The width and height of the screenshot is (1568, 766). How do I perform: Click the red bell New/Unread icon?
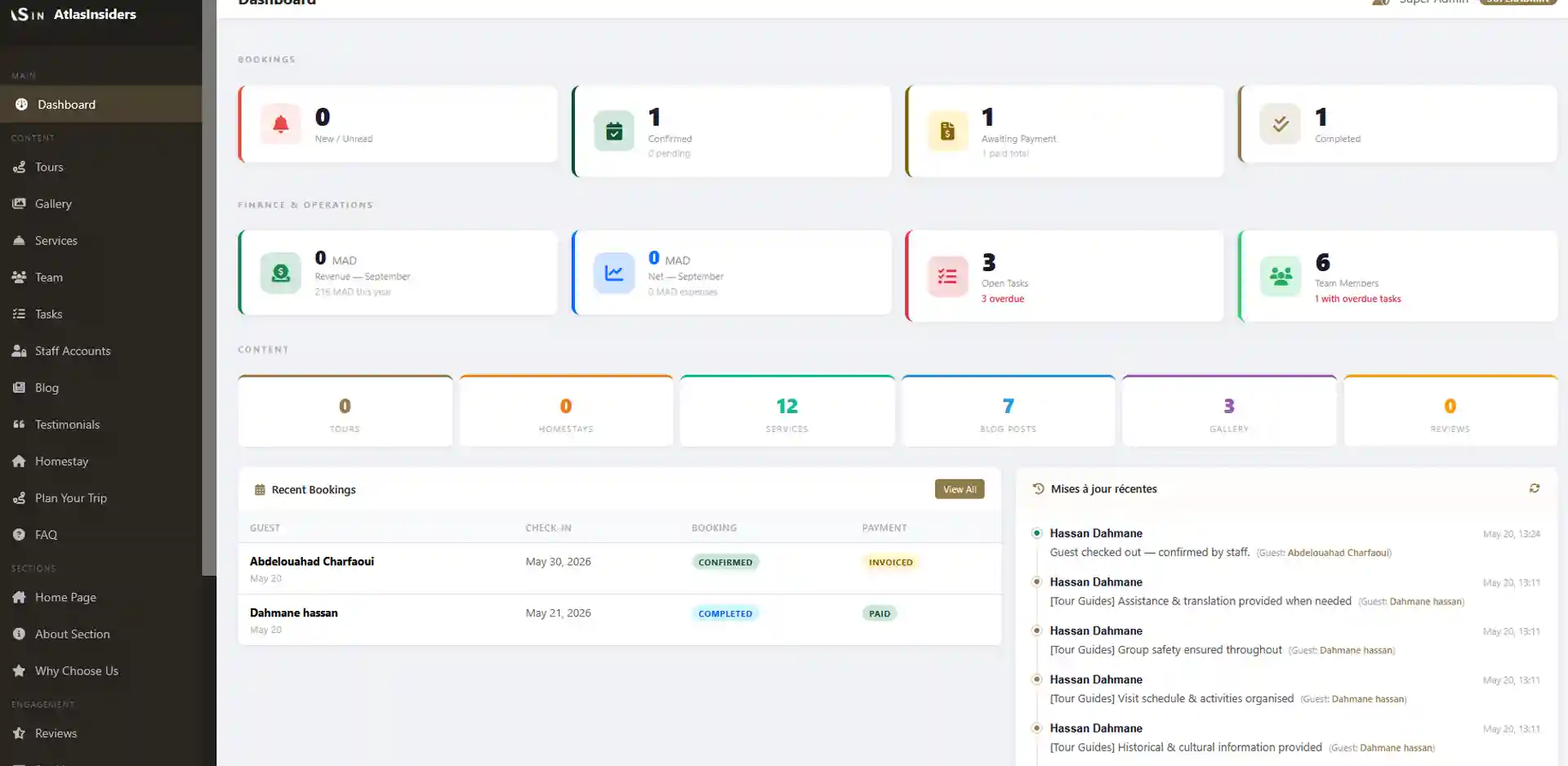280,124
